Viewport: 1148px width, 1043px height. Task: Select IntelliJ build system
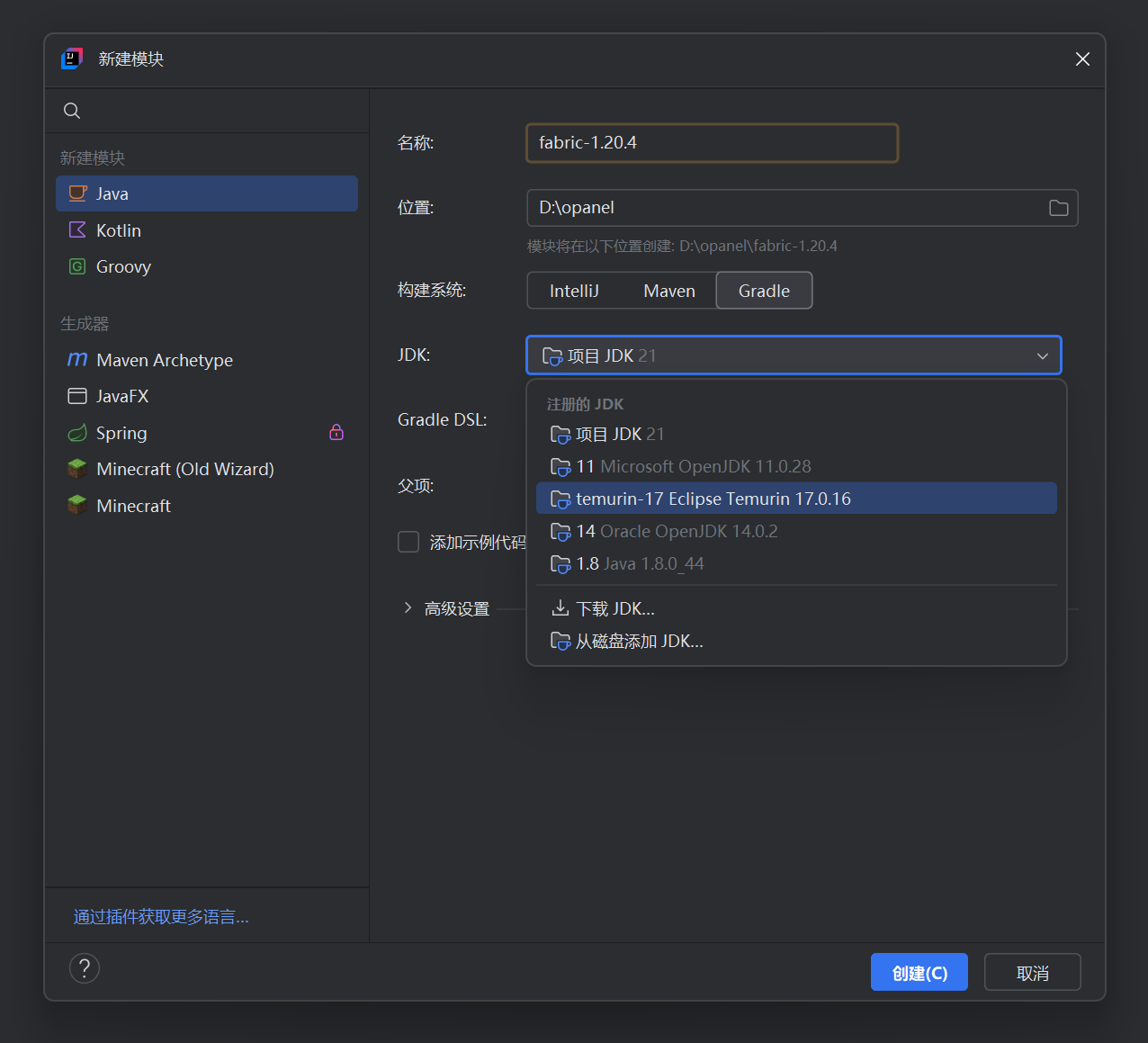(x=574, y=291)
